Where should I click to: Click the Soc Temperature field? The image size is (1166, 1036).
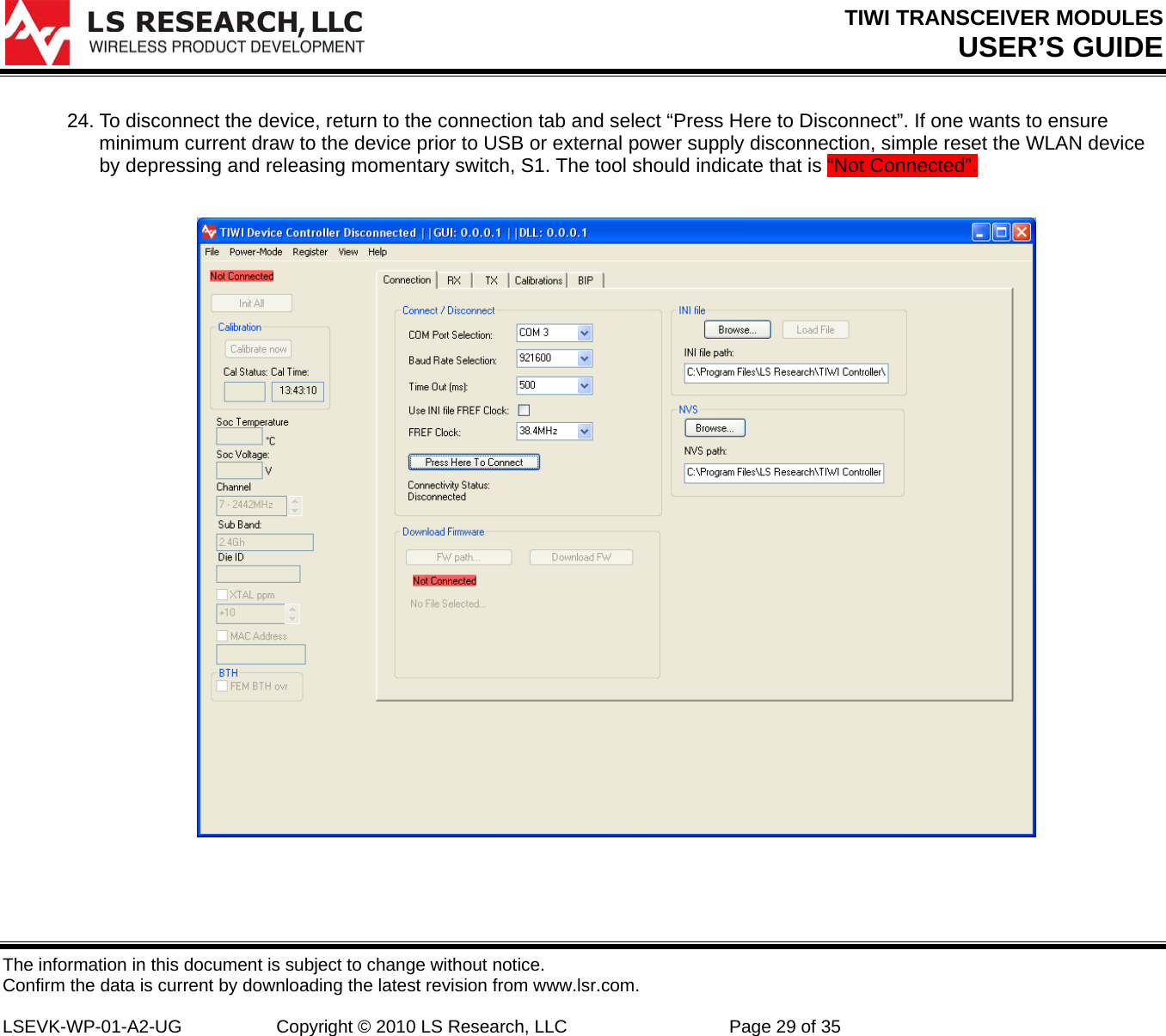click(239, 436)
